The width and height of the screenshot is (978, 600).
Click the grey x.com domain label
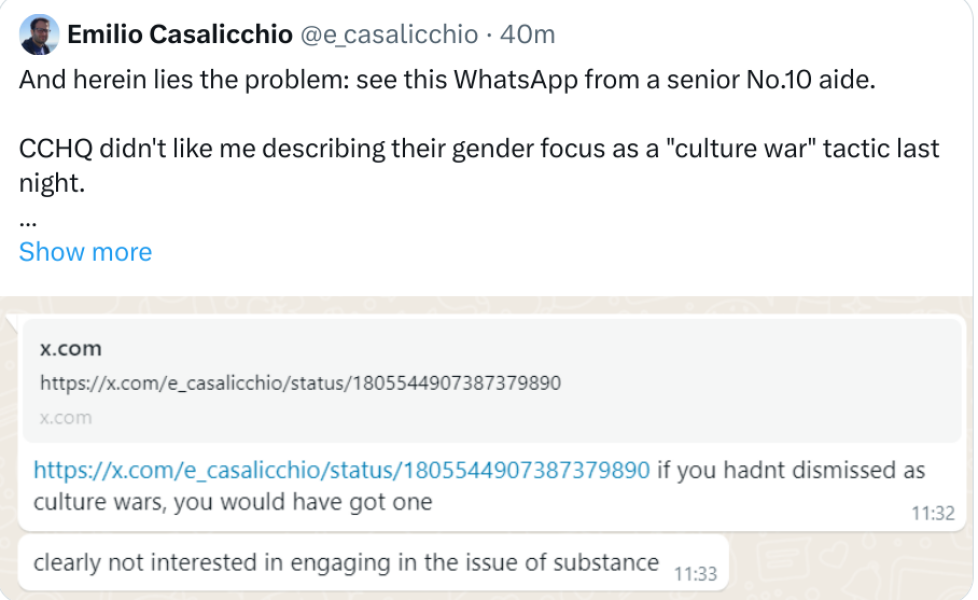[x=66, y=417]
